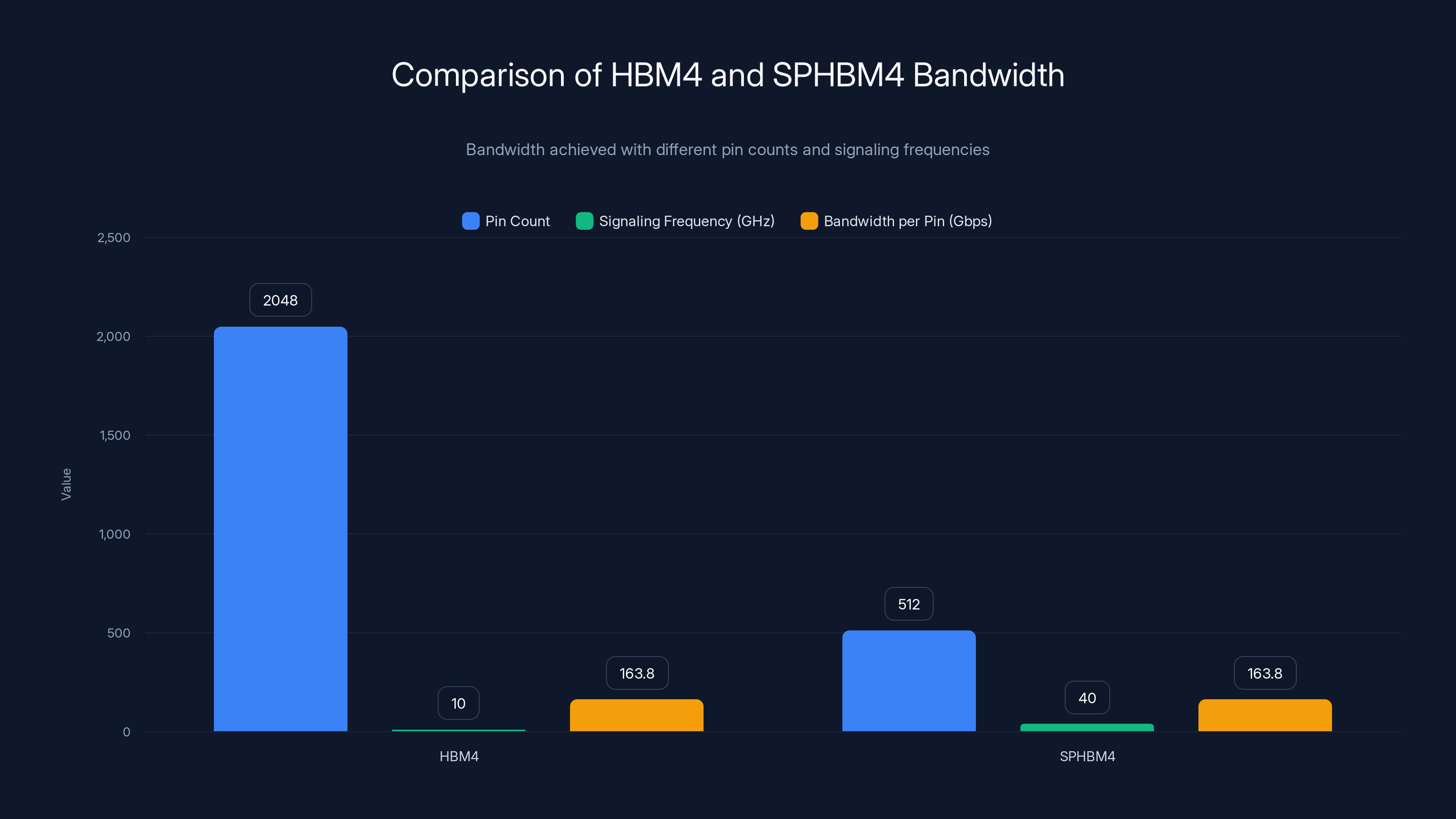This screenshot has width=1456, height=819.
Task: Click the 2048 data label above the blue bar
Action: coord(280,300)
